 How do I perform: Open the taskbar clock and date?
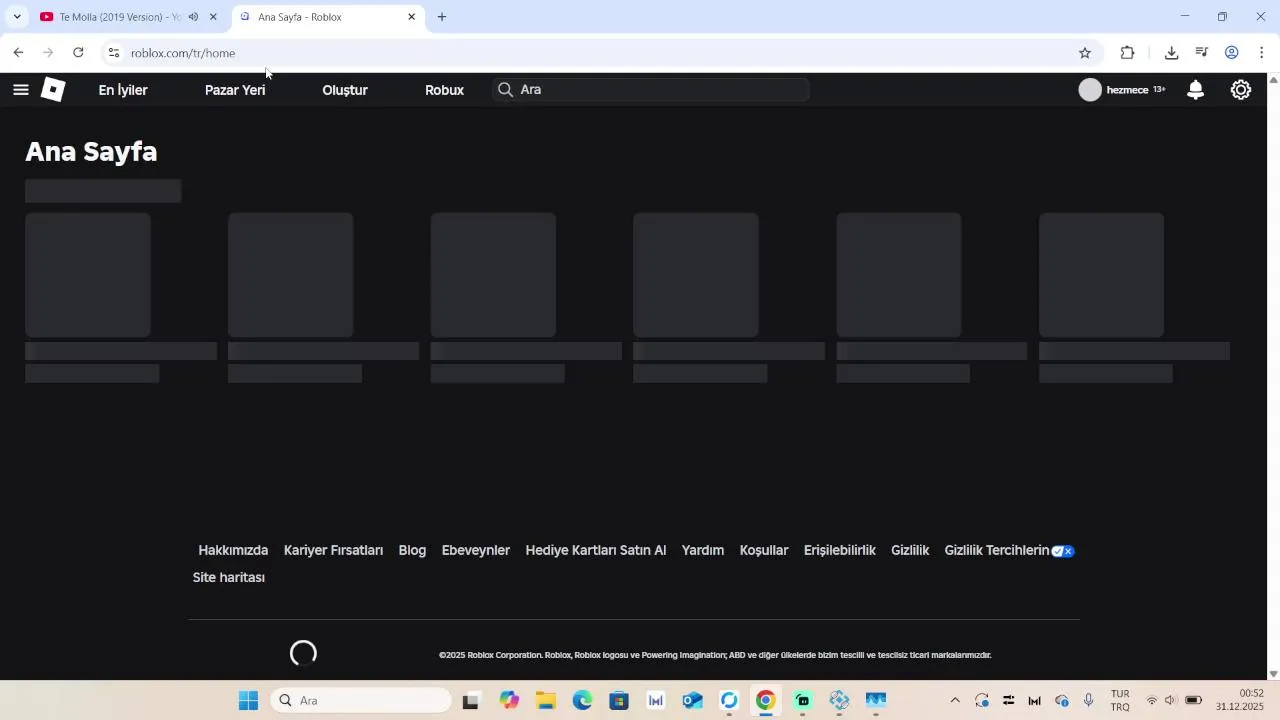(x=1240, y=701)
